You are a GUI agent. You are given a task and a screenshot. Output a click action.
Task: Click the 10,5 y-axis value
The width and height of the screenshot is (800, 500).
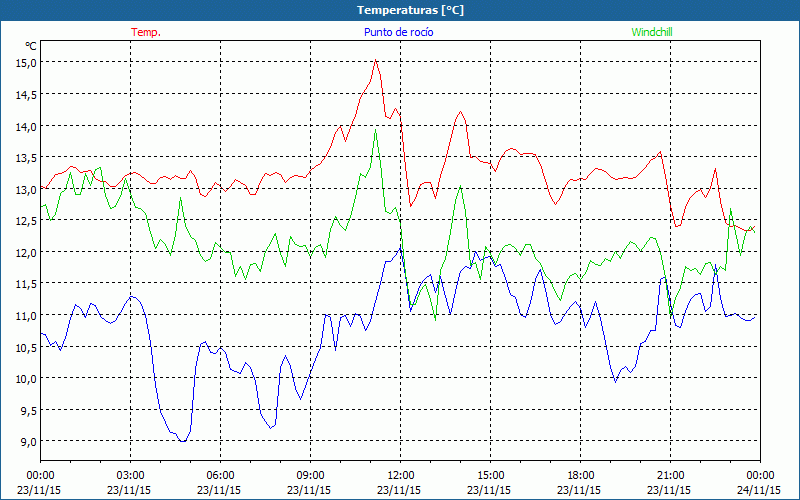click(27, 347)
